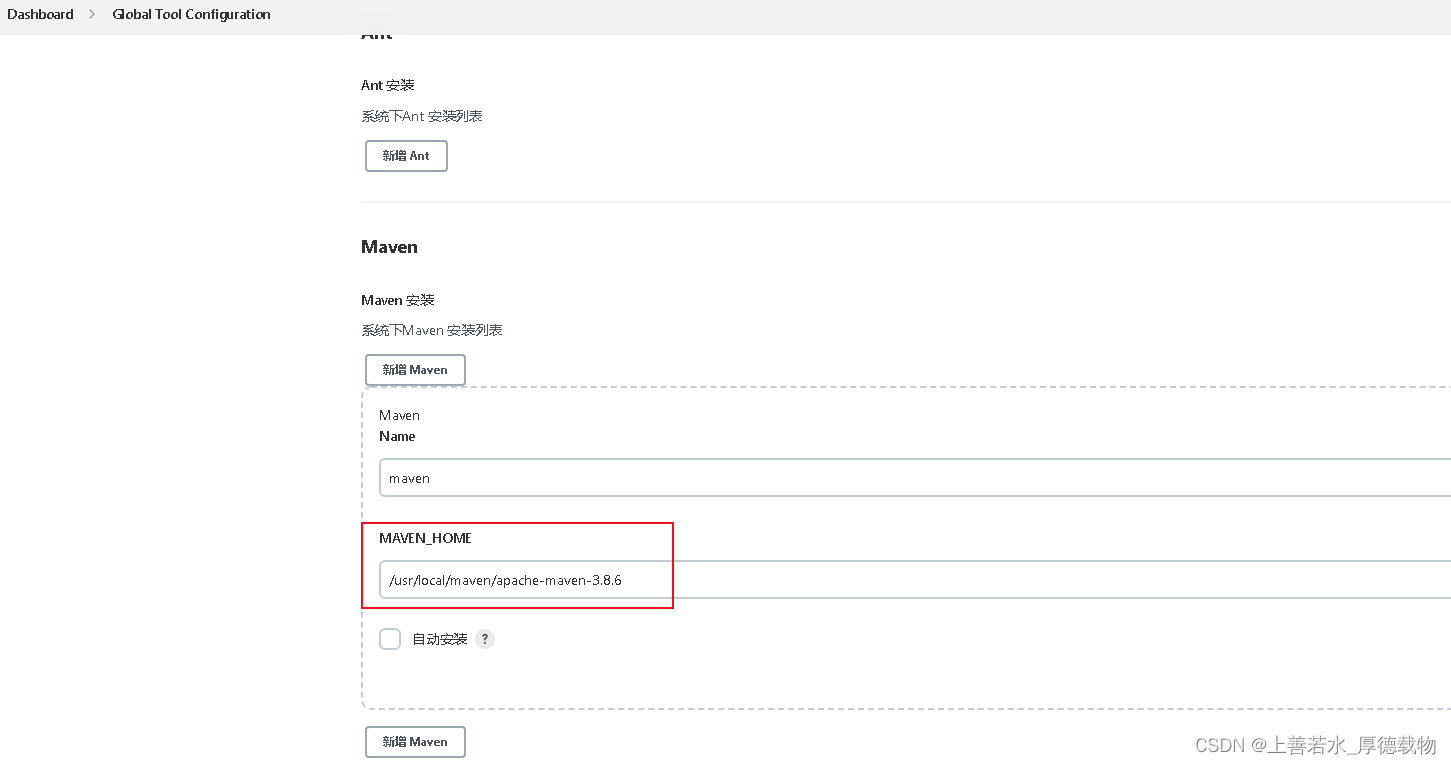Viewport: 1451px width, 764px height.
Task: Click the Name field label
Action: (x=397, y=436)
